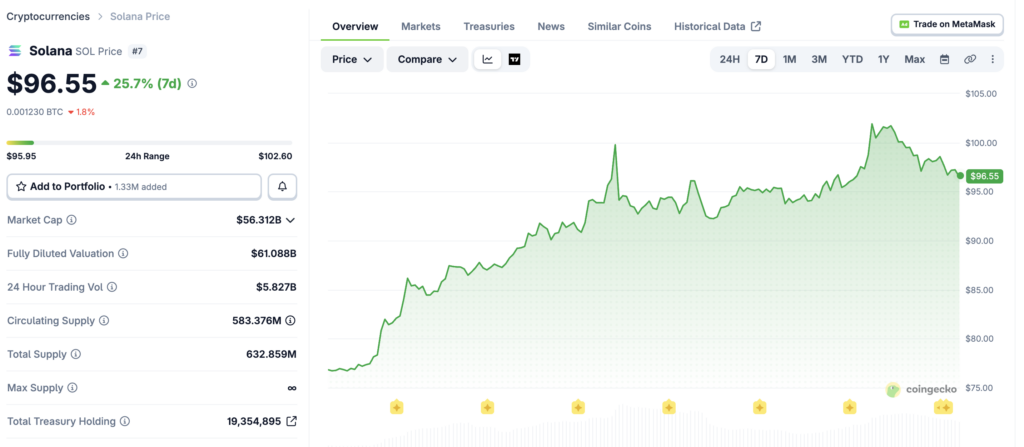Screen dimensions: 1024x447
Task: Switch to TradingView chart icon
Action: click(x=515, y=59)
